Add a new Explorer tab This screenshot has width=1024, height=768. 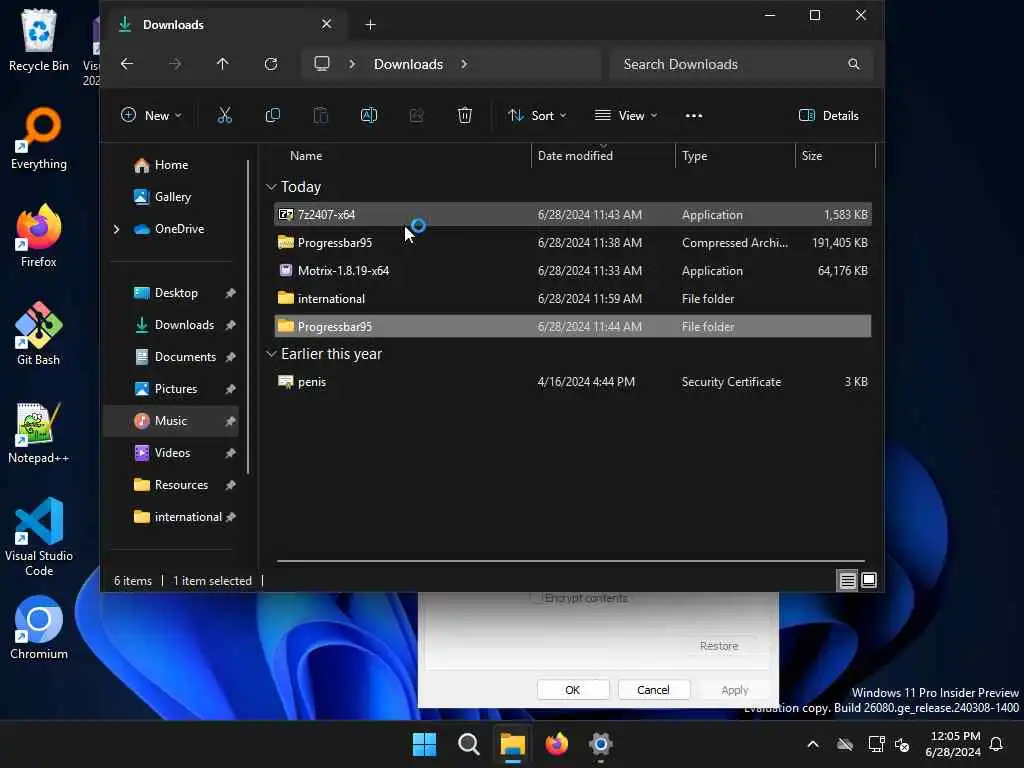point(370,25)
